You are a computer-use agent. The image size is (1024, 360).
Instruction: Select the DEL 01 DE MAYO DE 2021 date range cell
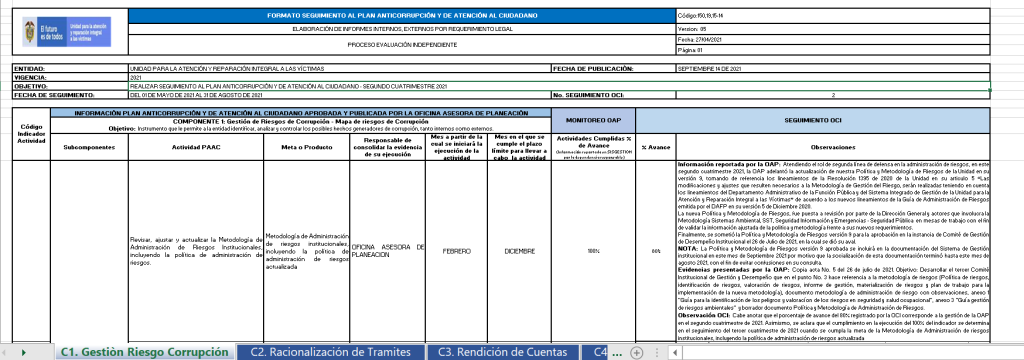[340, 95]
